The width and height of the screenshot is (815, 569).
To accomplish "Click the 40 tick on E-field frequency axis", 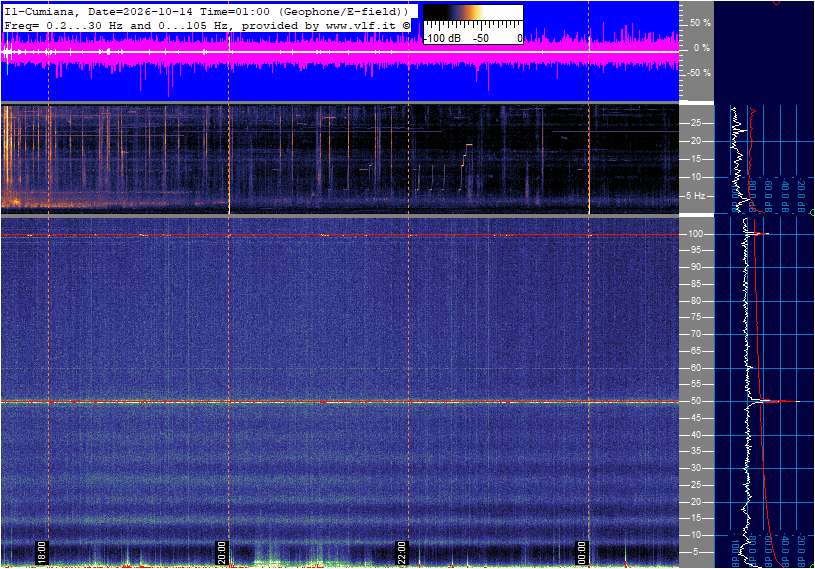I will coord(695,435).
